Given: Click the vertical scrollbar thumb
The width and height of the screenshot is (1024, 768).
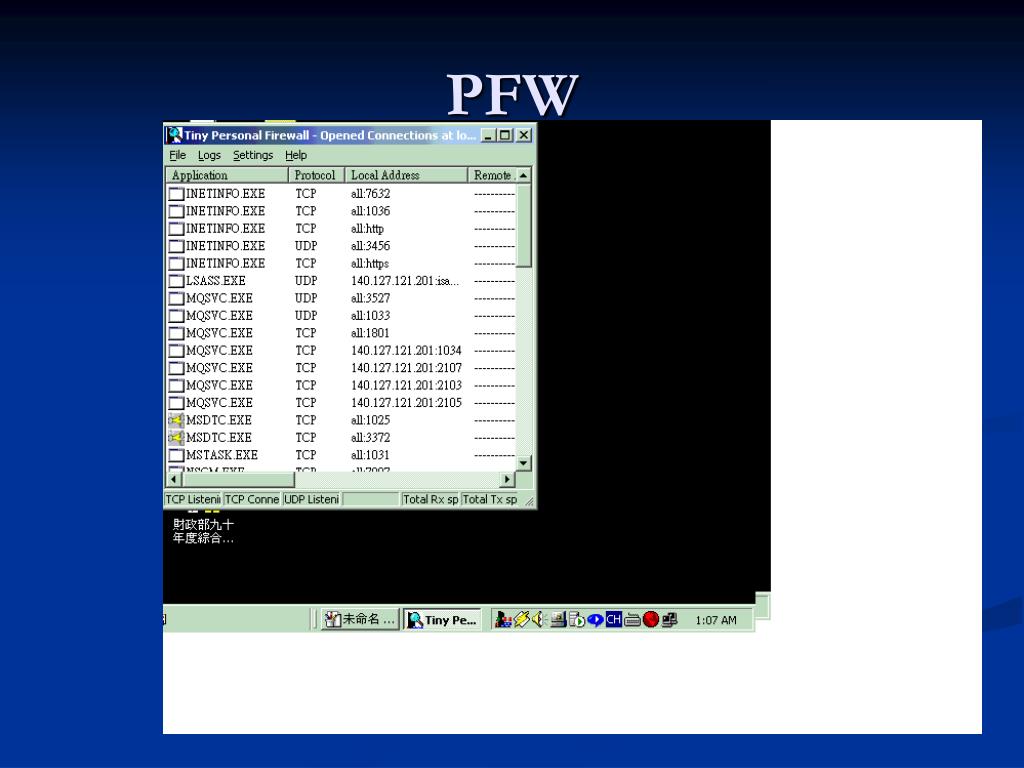Looking at the screenshot, I should click(524, 225).
